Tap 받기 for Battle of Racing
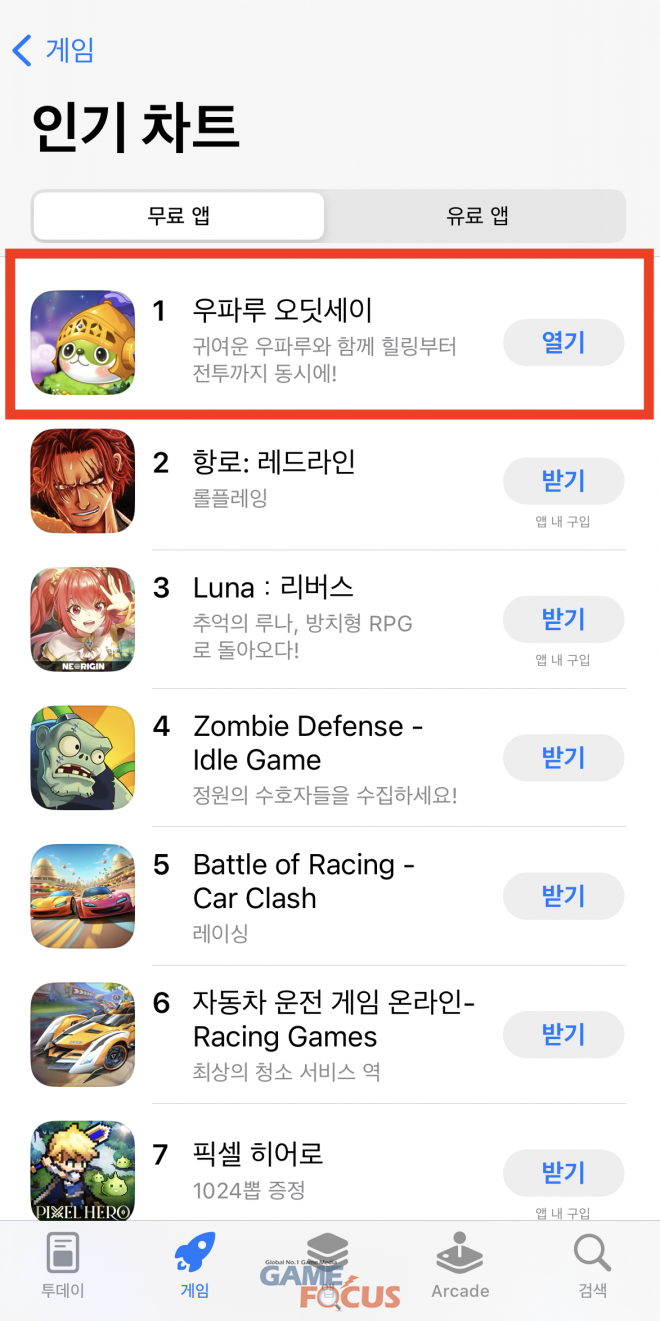660x1321 pixels. click(563, 896)
